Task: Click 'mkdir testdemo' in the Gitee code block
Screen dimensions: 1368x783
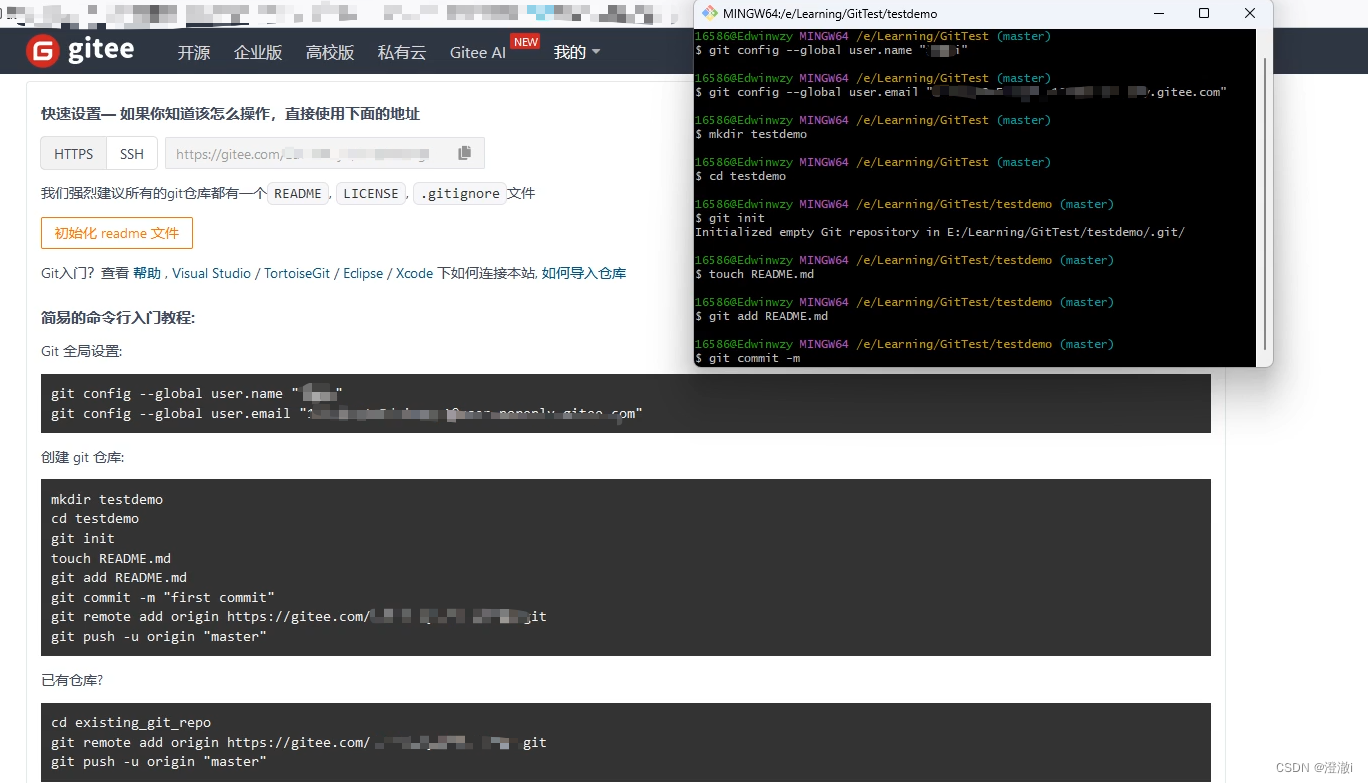Action: click(107, 499)
